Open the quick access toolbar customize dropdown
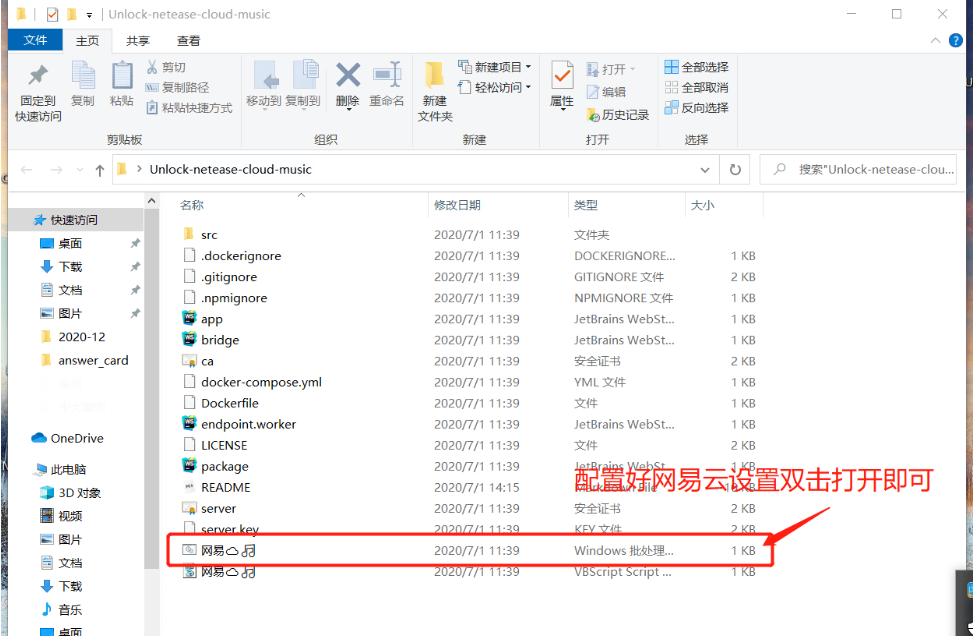This screenshot has width=973, height=636. coord(89,14)
